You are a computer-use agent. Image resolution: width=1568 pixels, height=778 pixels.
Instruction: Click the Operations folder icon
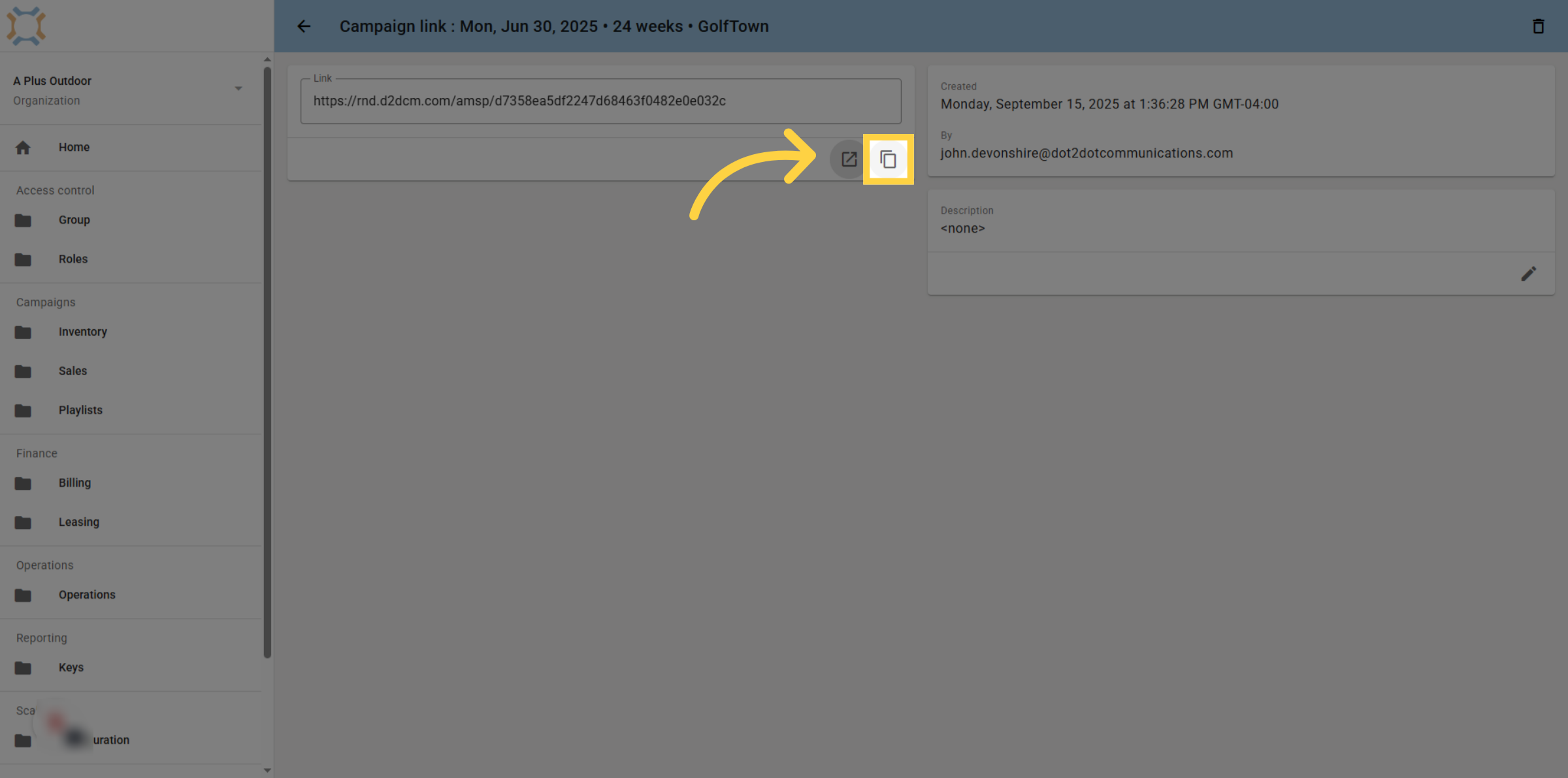tap(23, 595)
